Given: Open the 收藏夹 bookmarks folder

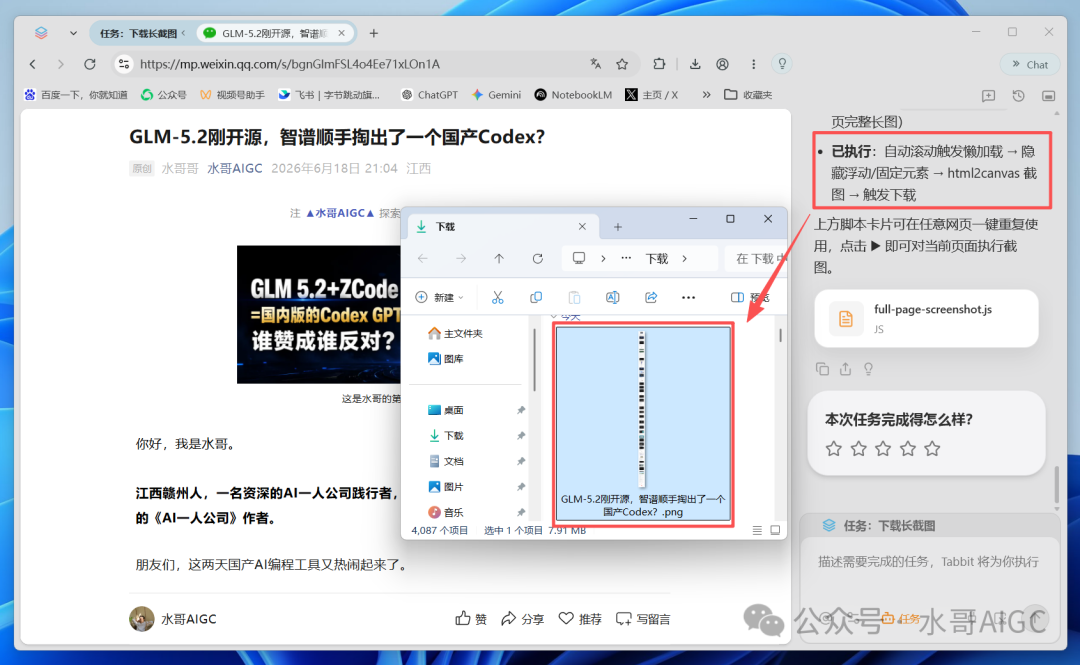Looking at the screenshot, I should (x=748, y=95).
